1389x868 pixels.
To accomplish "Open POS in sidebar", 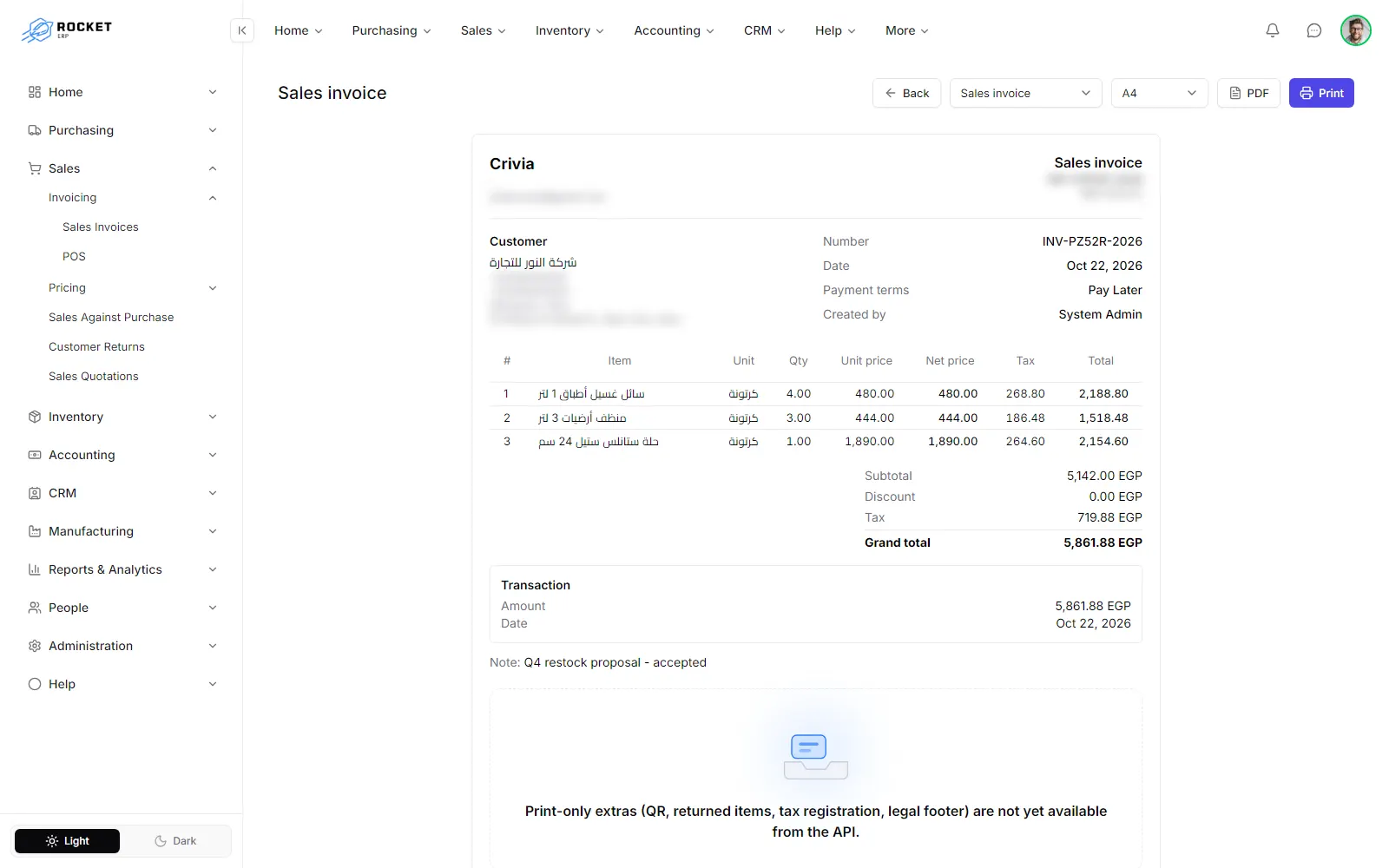I will pyautogui.click(x=74, y=257).
